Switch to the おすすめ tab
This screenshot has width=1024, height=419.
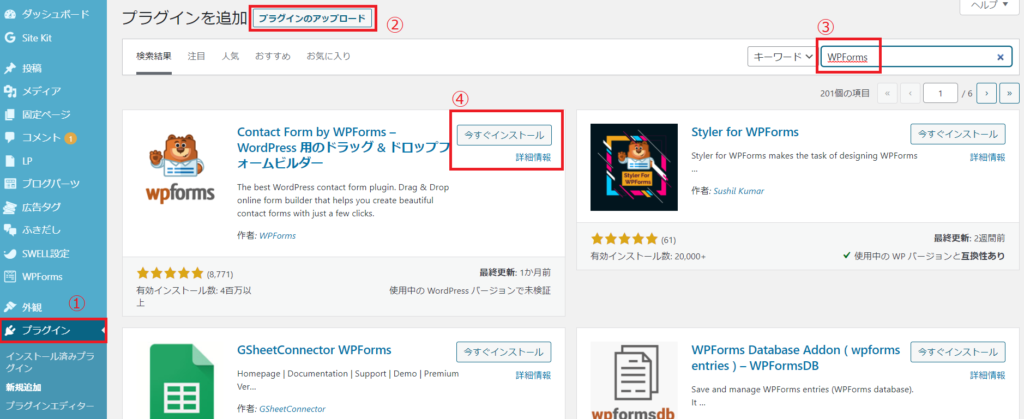pyautogui.click(x=273, y=56)
